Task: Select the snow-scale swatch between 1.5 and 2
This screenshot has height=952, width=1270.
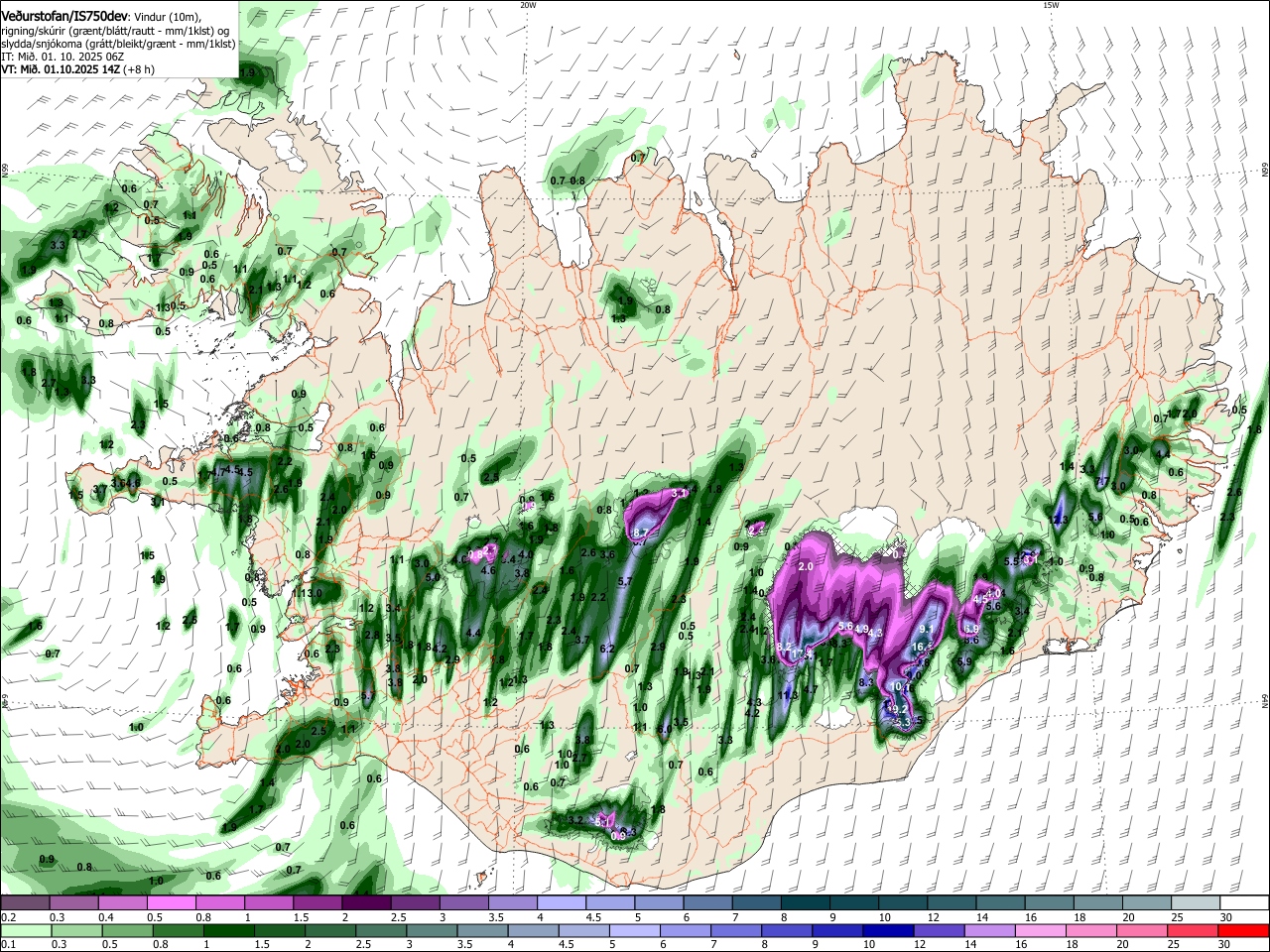Action: 317,903
